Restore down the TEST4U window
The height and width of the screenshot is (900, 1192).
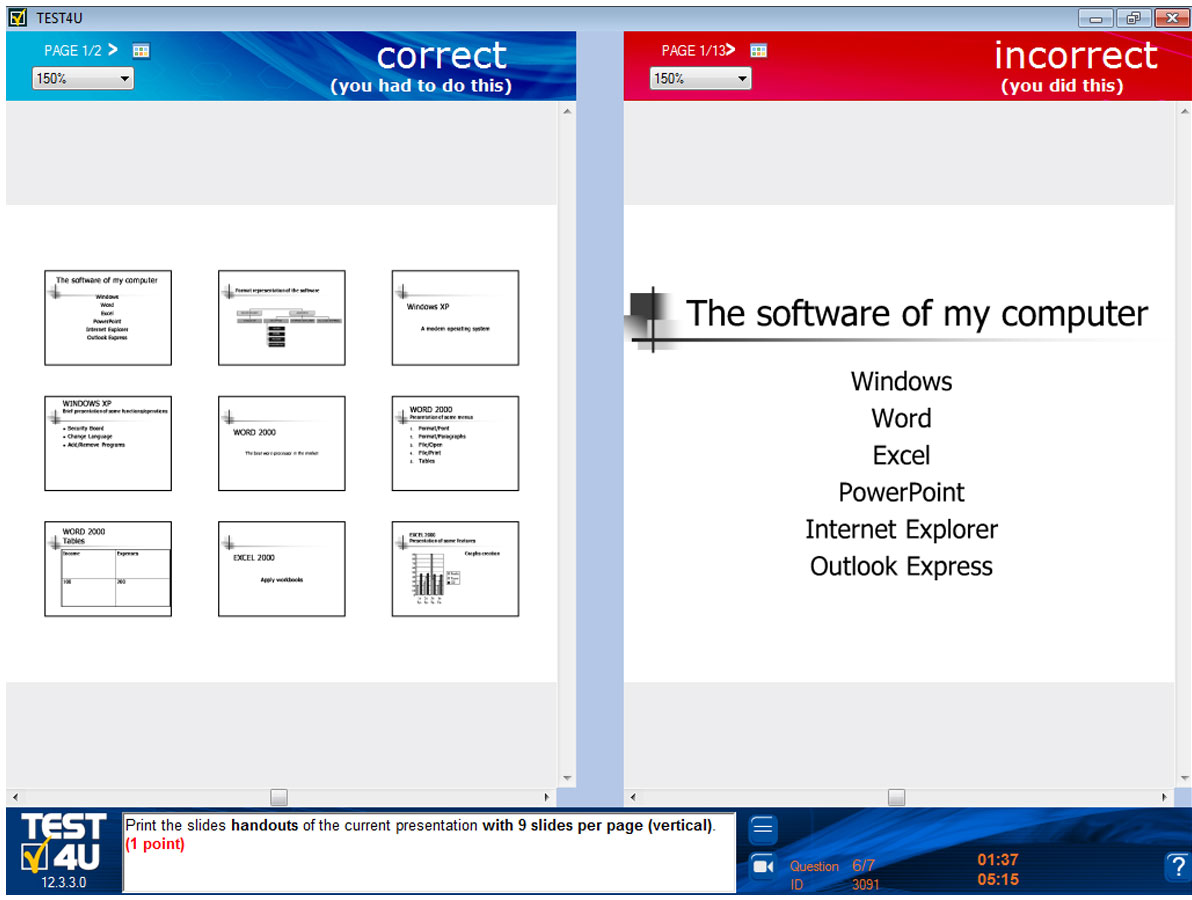coord(1133,18)
